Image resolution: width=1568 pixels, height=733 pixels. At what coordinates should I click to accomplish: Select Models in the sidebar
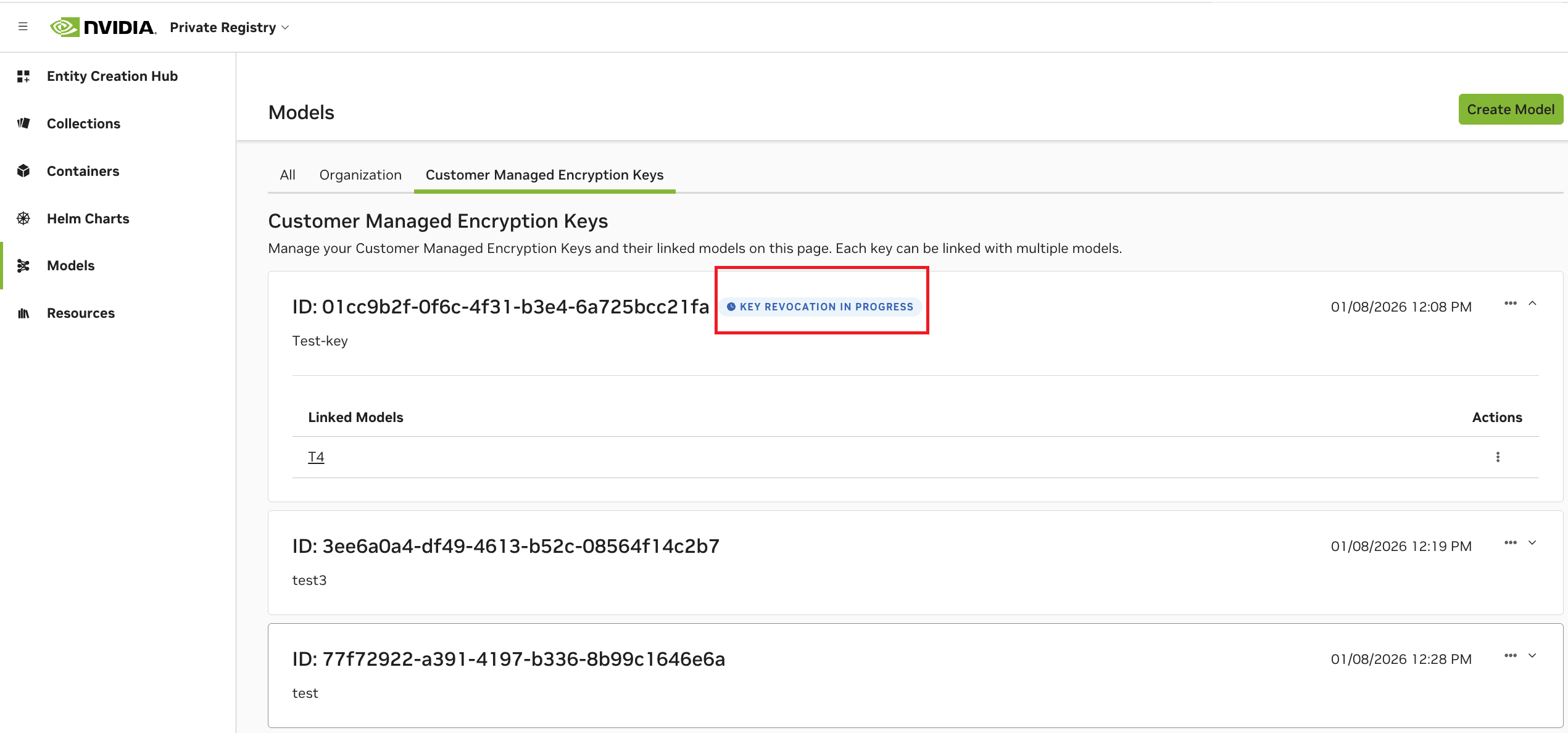[x=70, y=266]
